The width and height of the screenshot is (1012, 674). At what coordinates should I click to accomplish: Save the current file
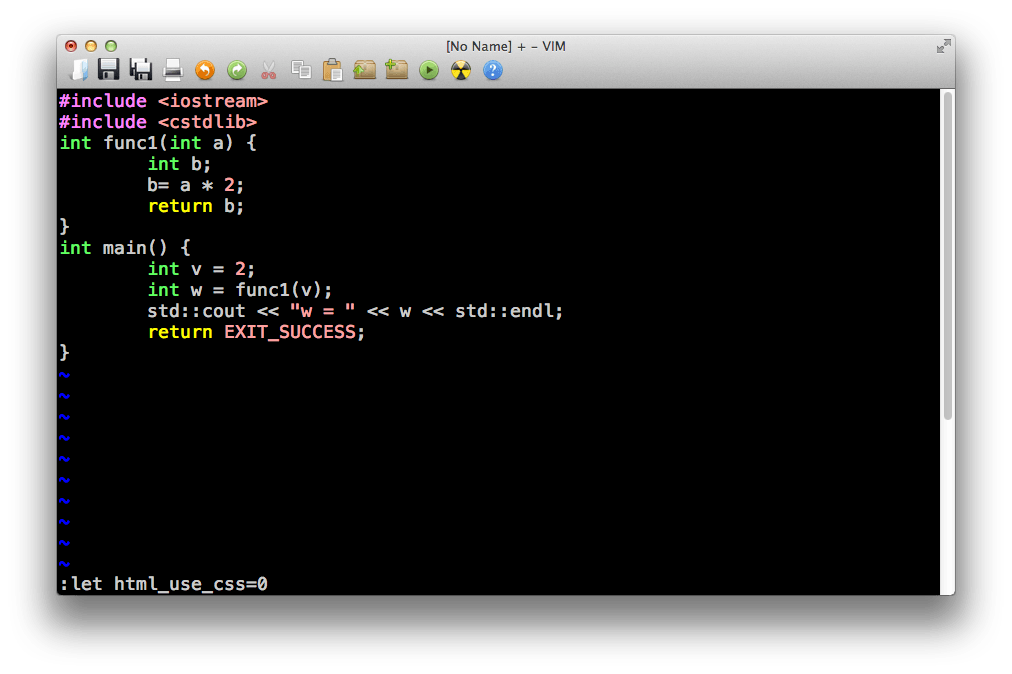pyautogui.click(x=110, y=70)
